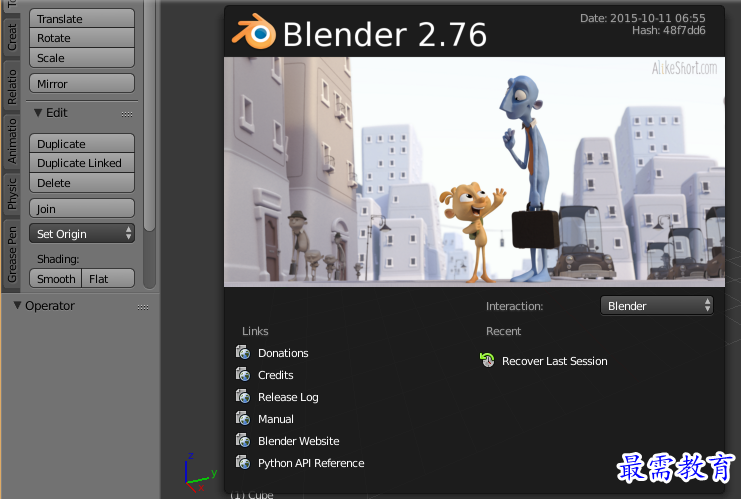Open the Credits link

pos(276,375)
